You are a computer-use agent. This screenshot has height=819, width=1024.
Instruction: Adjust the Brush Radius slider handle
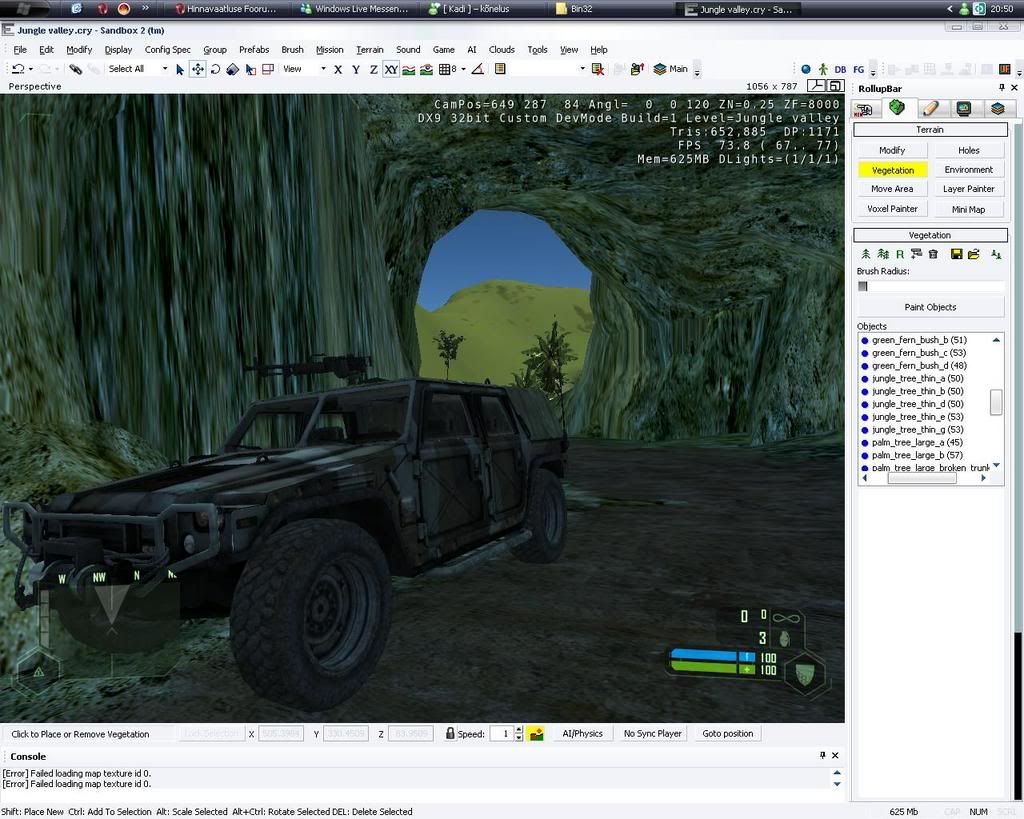[x=863, y=286]
